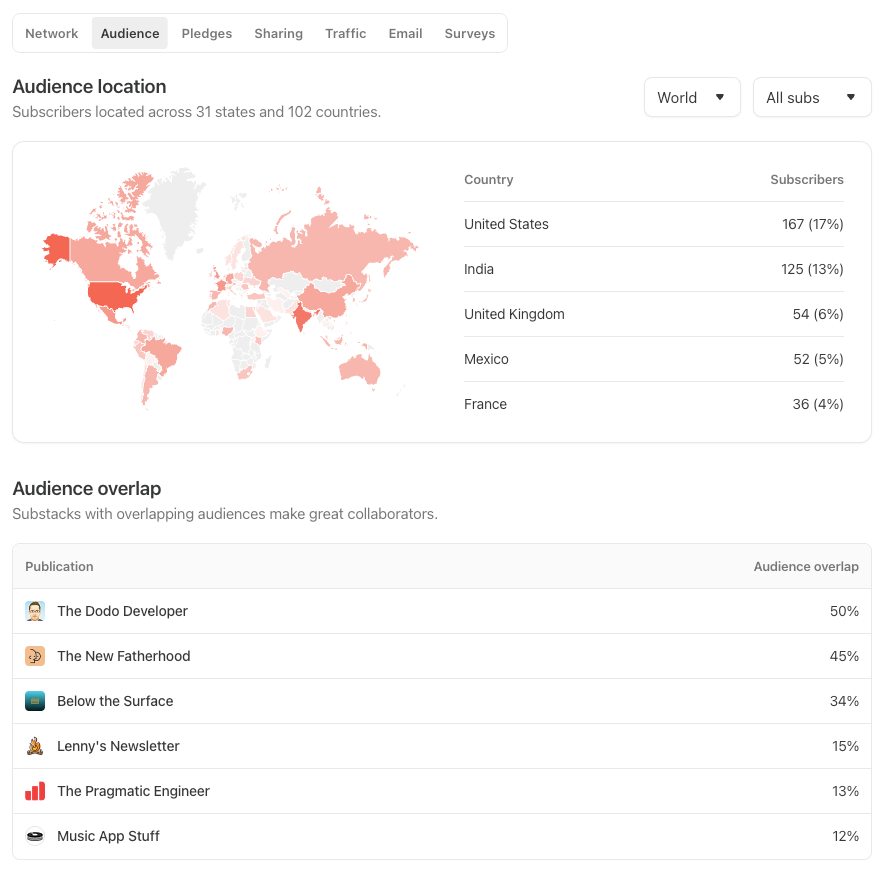Go to the Traffic tab
Viewport: 883px width, 874px height.
tap(345, 33)
